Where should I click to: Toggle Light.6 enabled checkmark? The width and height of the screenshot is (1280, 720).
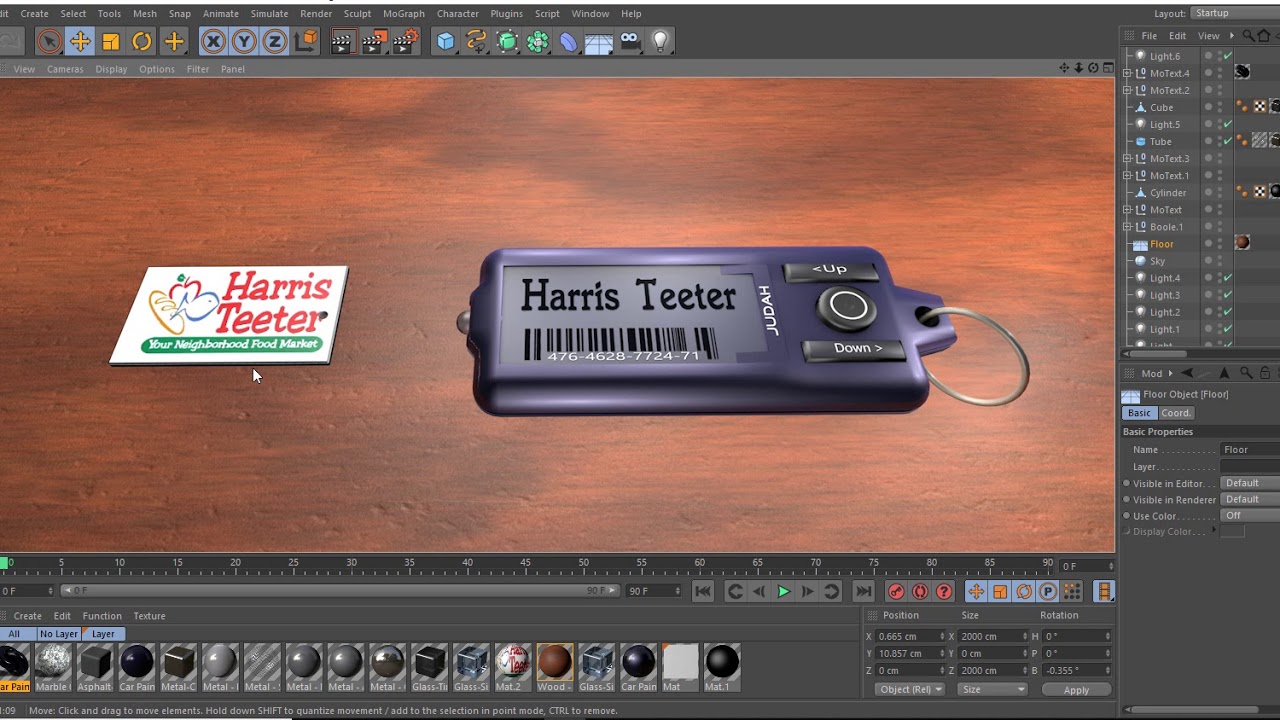click(x=1228, y=56)
